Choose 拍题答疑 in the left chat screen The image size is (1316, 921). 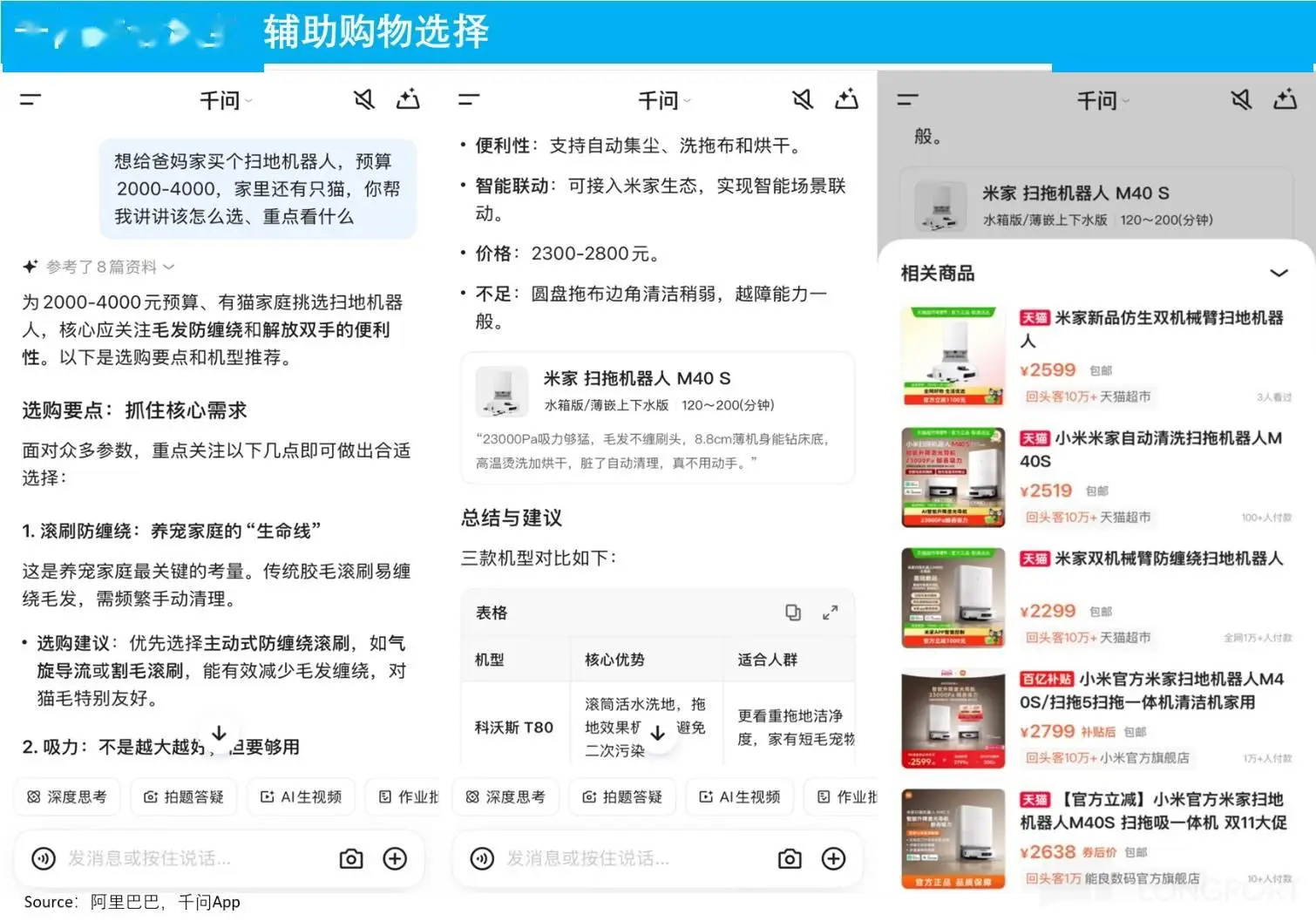tap(184, 797)
